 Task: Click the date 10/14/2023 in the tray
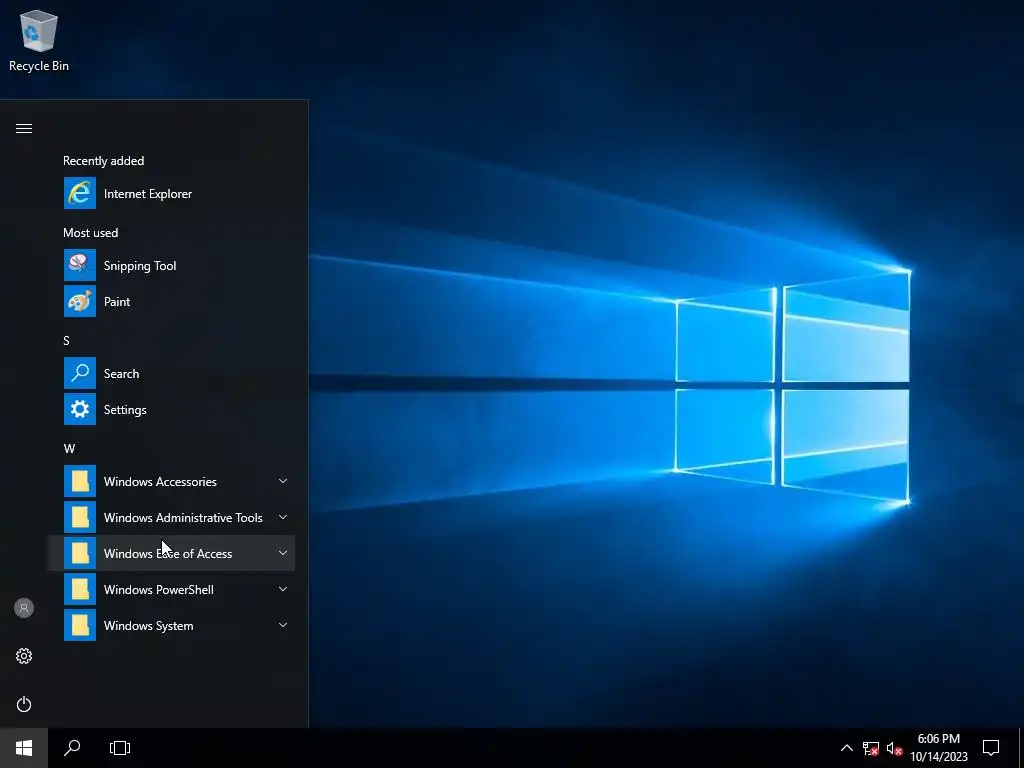point(939,757)
